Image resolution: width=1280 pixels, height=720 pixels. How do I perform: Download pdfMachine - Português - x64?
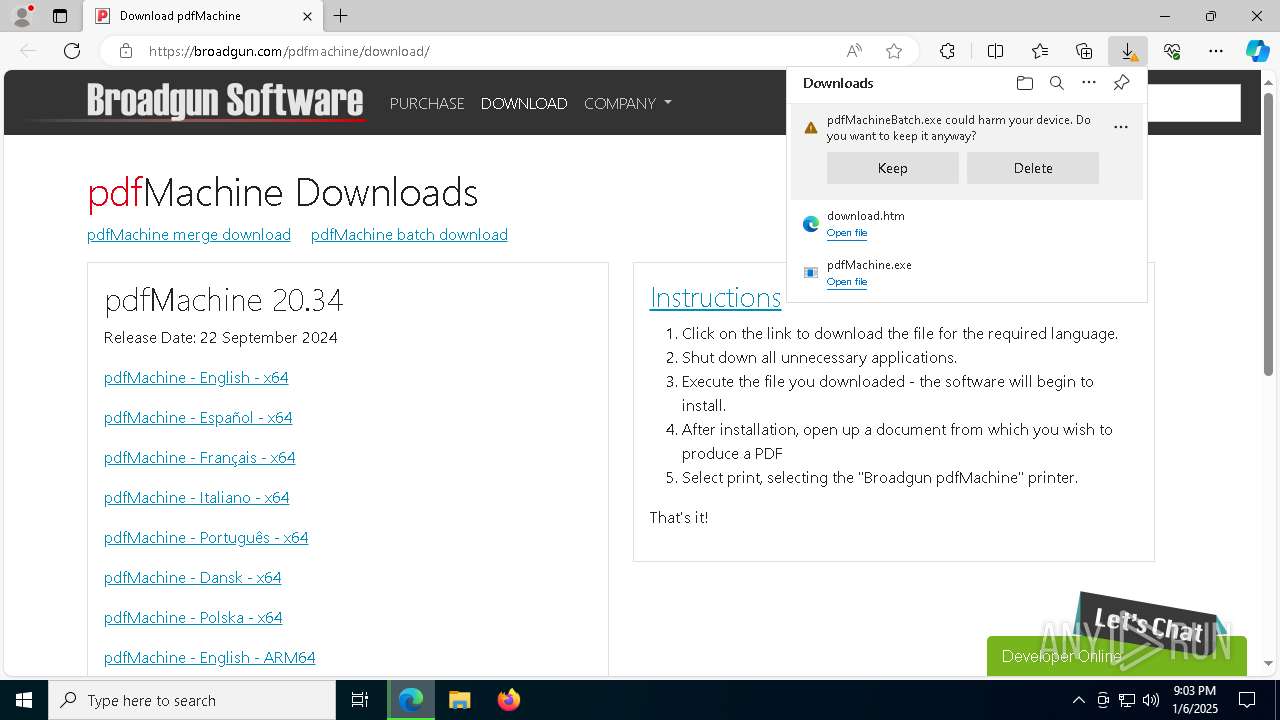click(206, 537)
